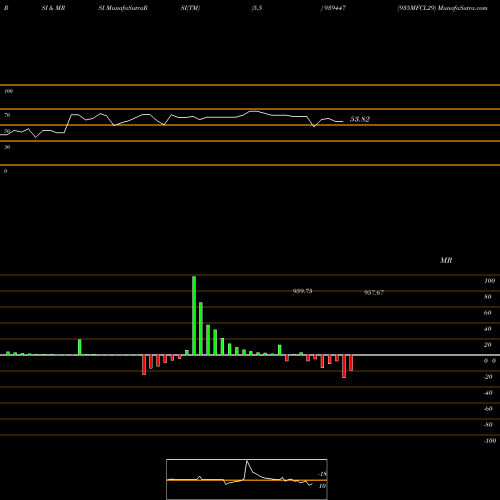Click the -100 label on MR axis

490,441
